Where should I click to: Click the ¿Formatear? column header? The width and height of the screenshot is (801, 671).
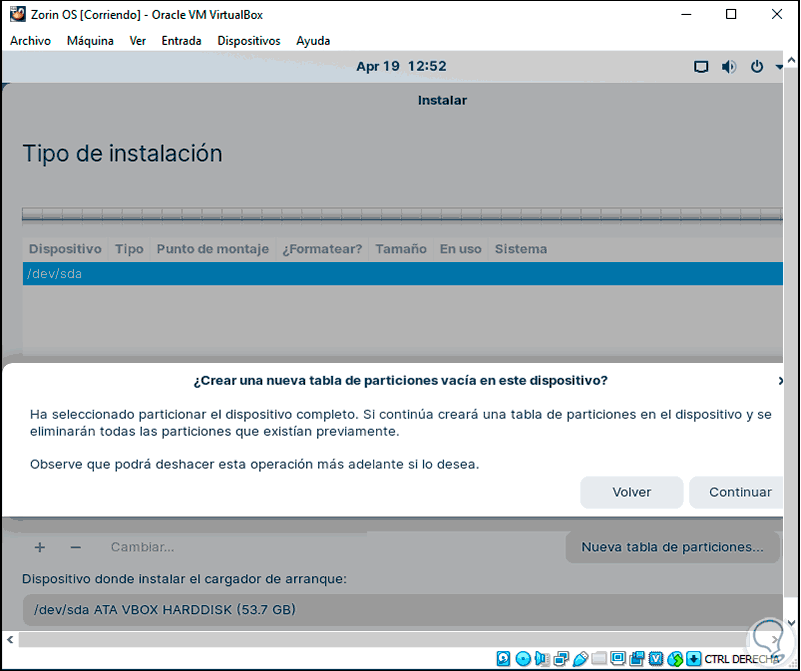(x=322, y=249)
